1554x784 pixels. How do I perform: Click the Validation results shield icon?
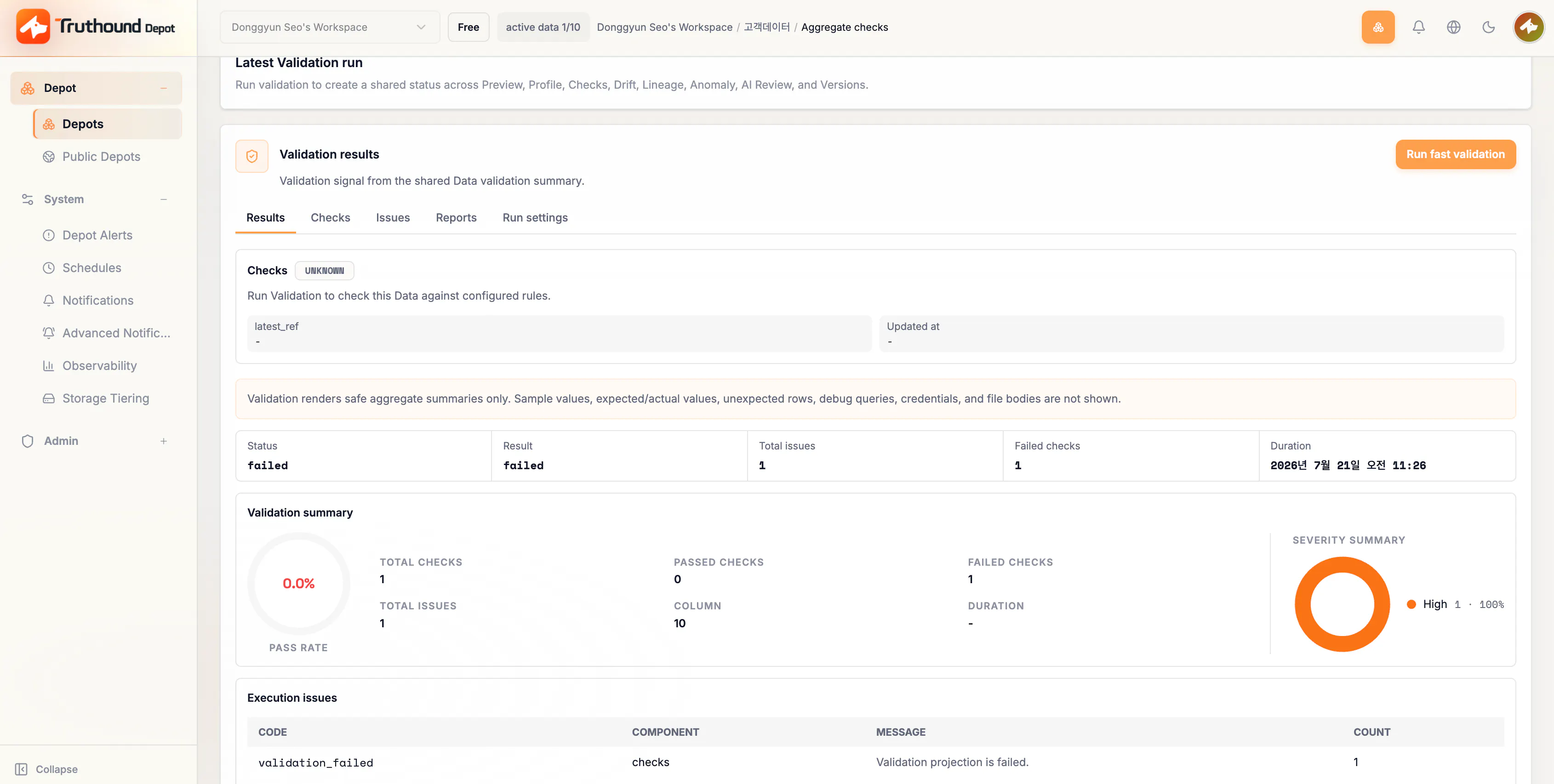pos(251,156)
